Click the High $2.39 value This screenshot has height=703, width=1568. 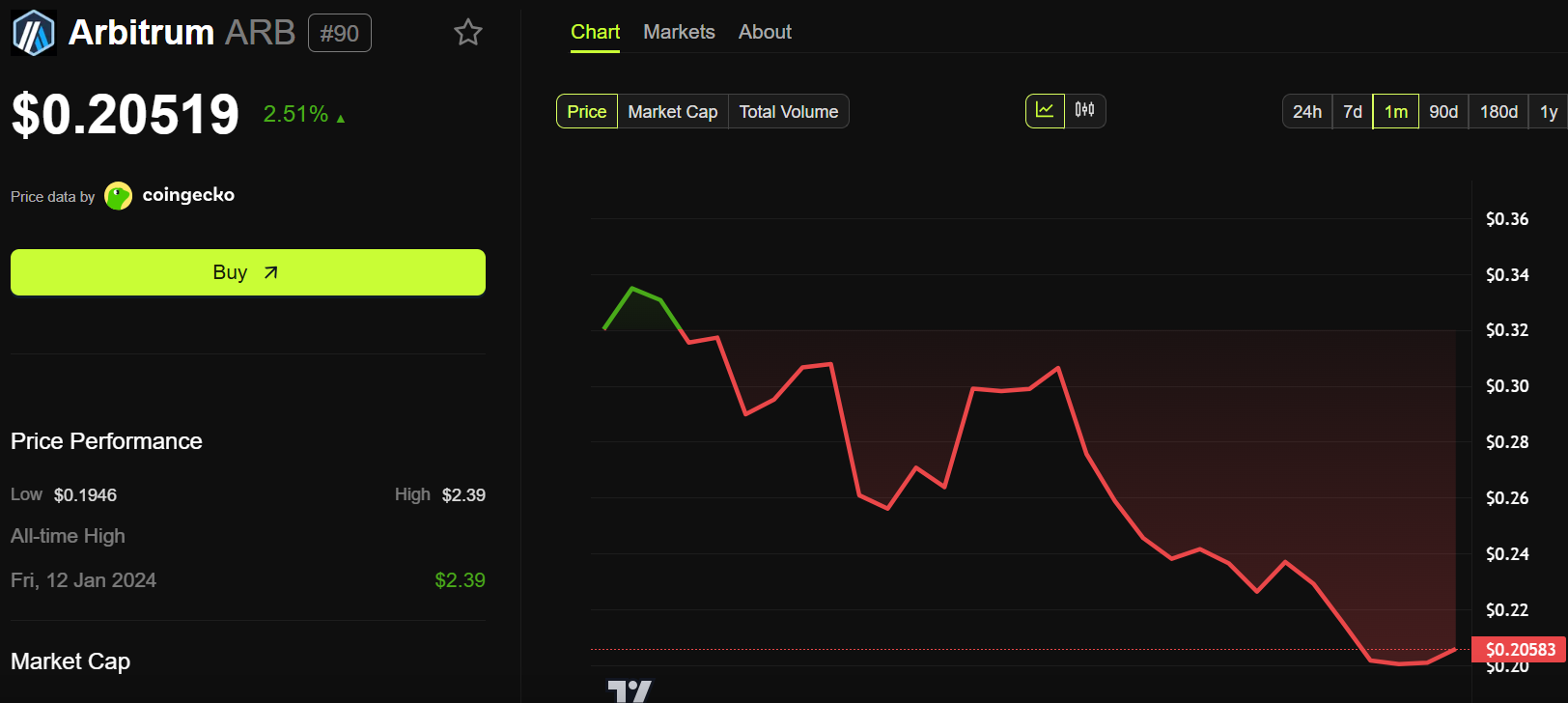463,495
